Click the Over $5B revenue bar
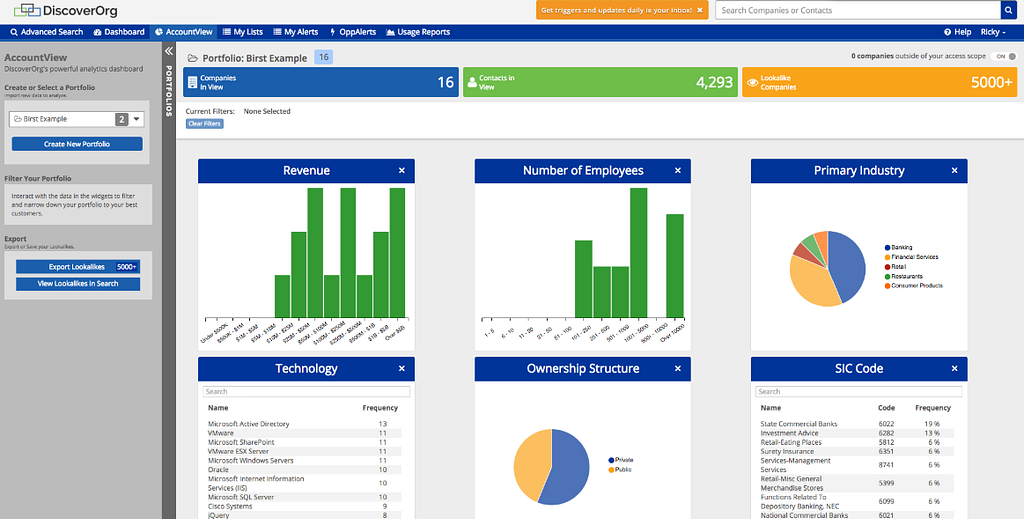 click(x=397, y=253)
